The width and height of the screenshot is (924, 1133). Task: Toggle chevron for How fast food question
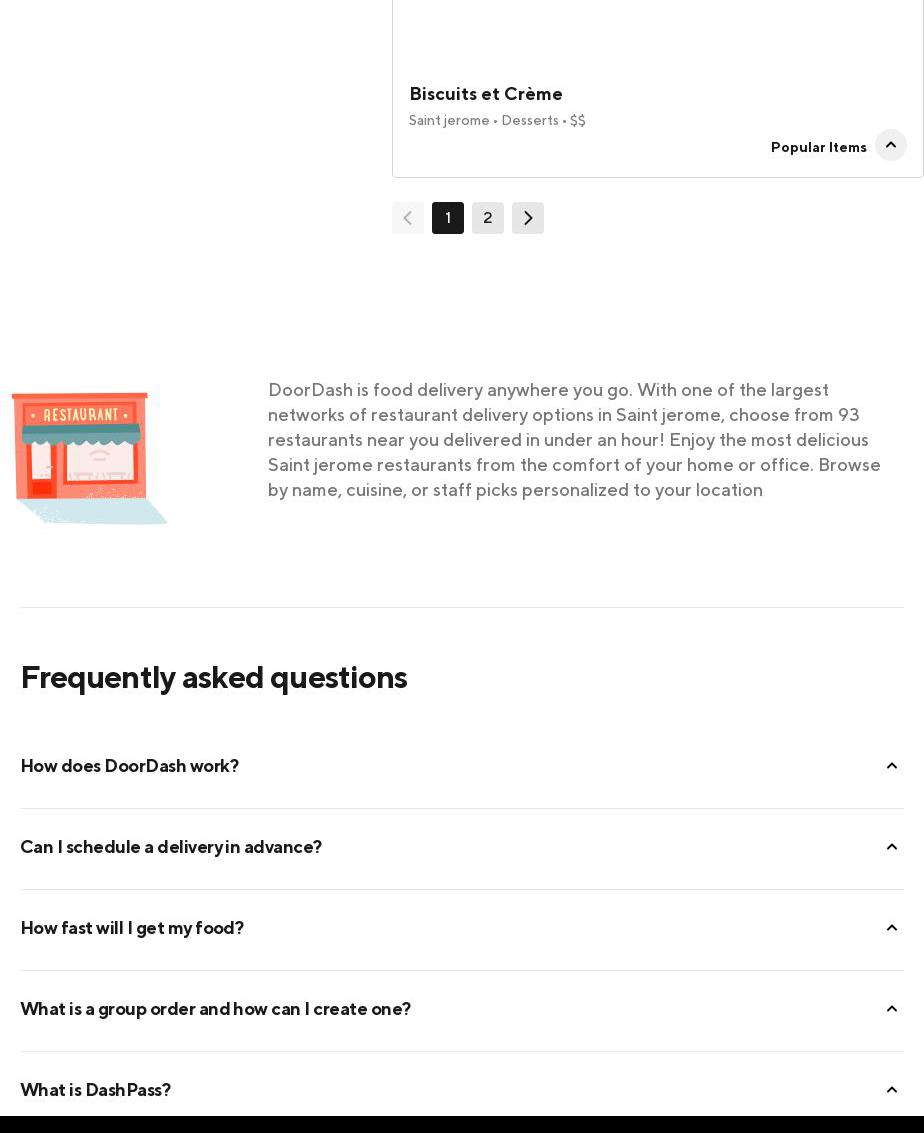(x=892, y=928)
